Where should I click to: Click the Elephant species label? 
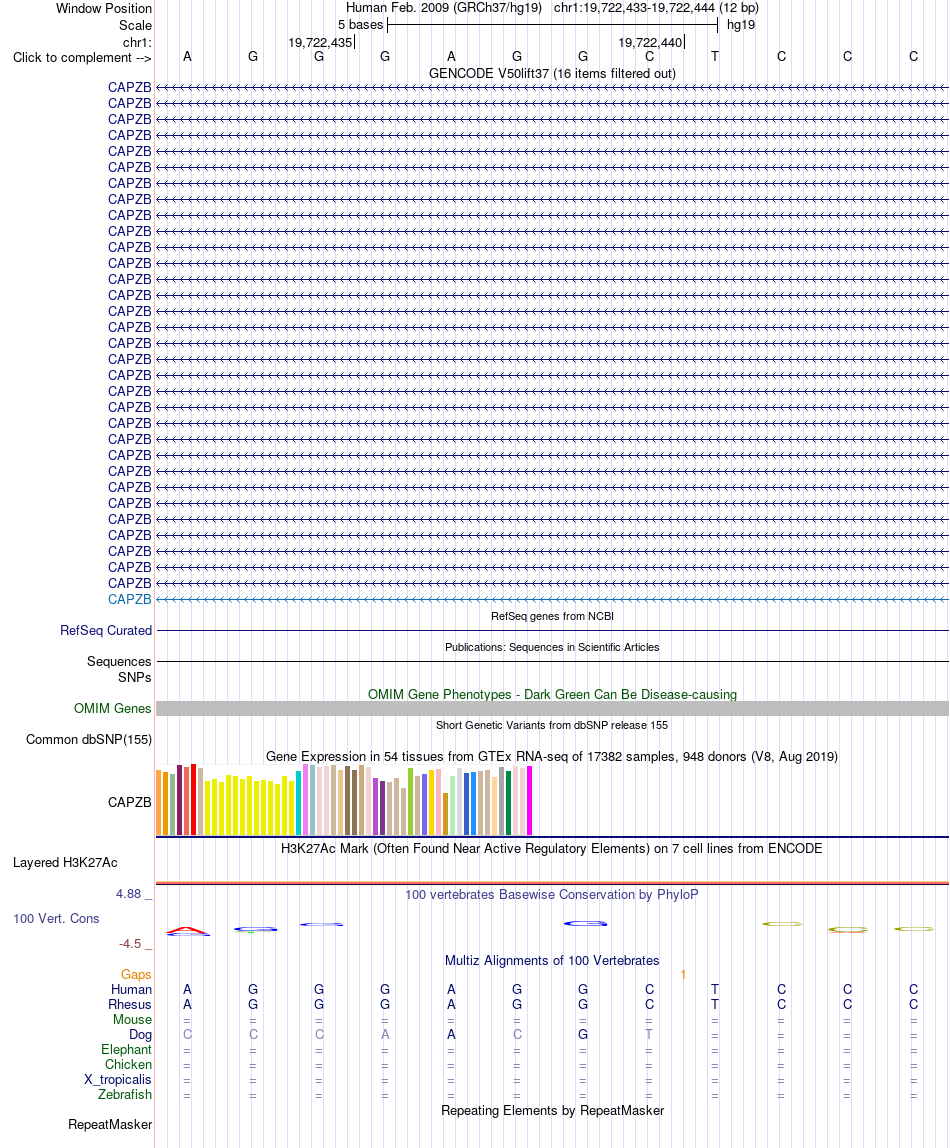point(127,1050)
